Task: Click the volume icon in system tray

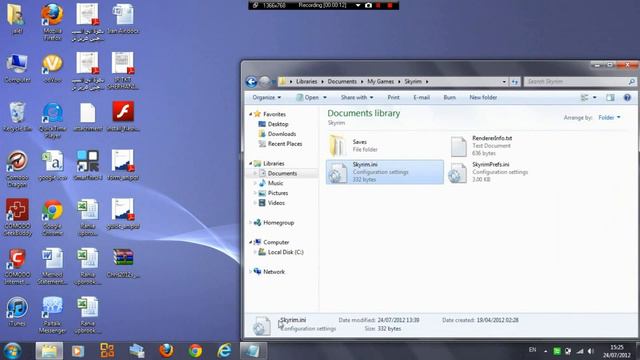Action: pyautogui.click(x=591, y=351)
